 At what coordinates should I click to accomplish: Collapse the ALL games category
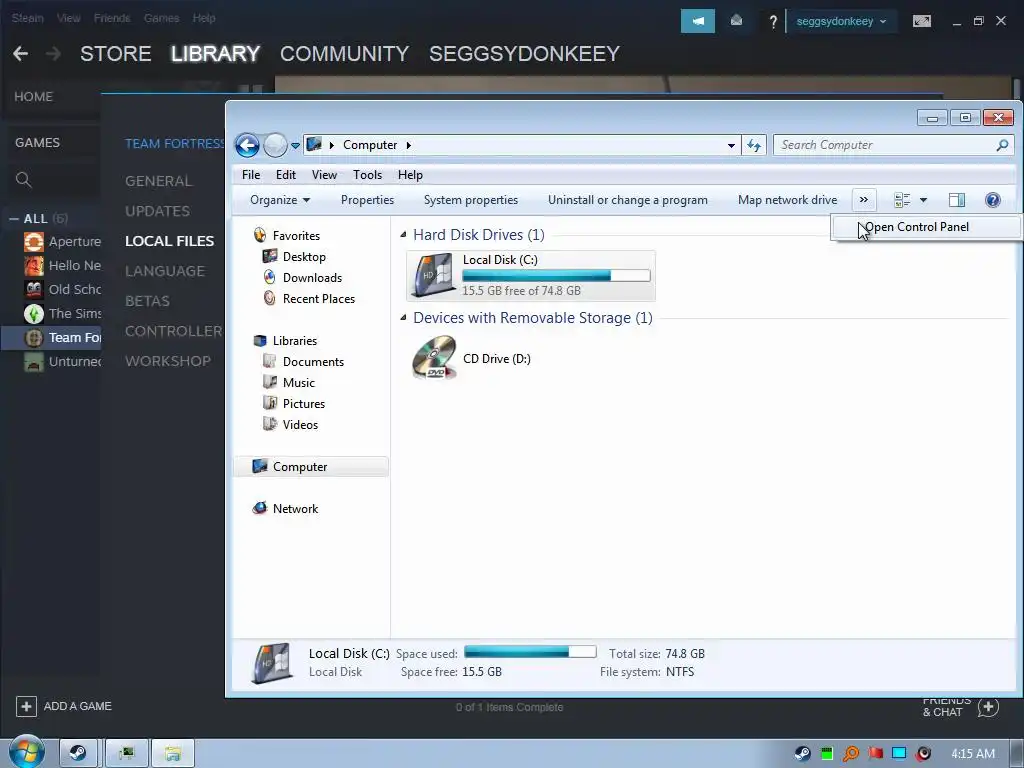coord(14,219)
